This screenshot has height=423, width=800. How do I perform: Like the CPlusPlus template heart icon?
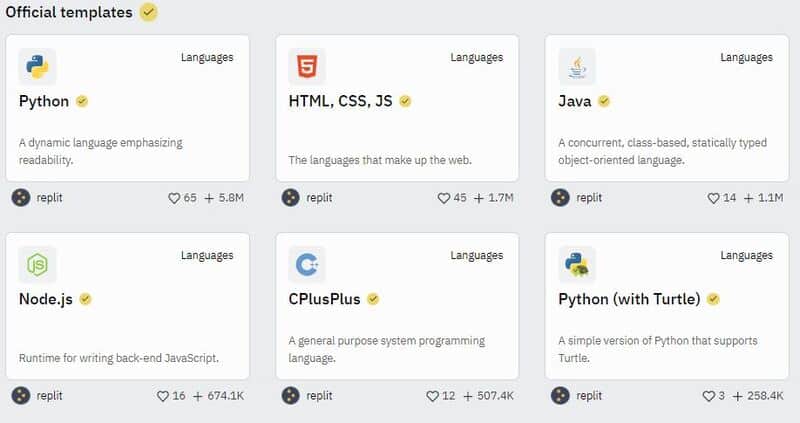click(433, 396)
